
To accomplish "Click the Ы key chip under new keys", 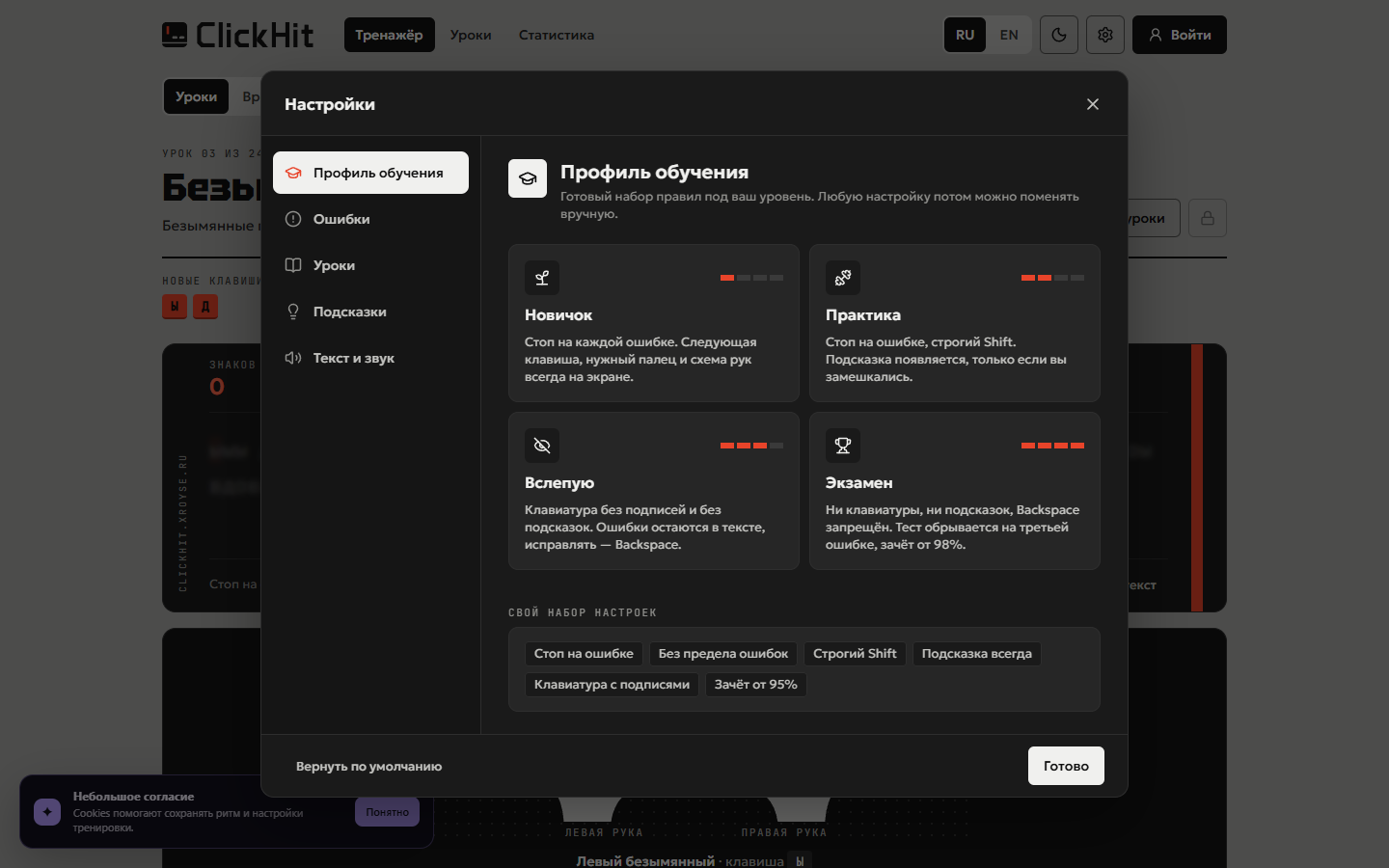I will coord(175,307).
